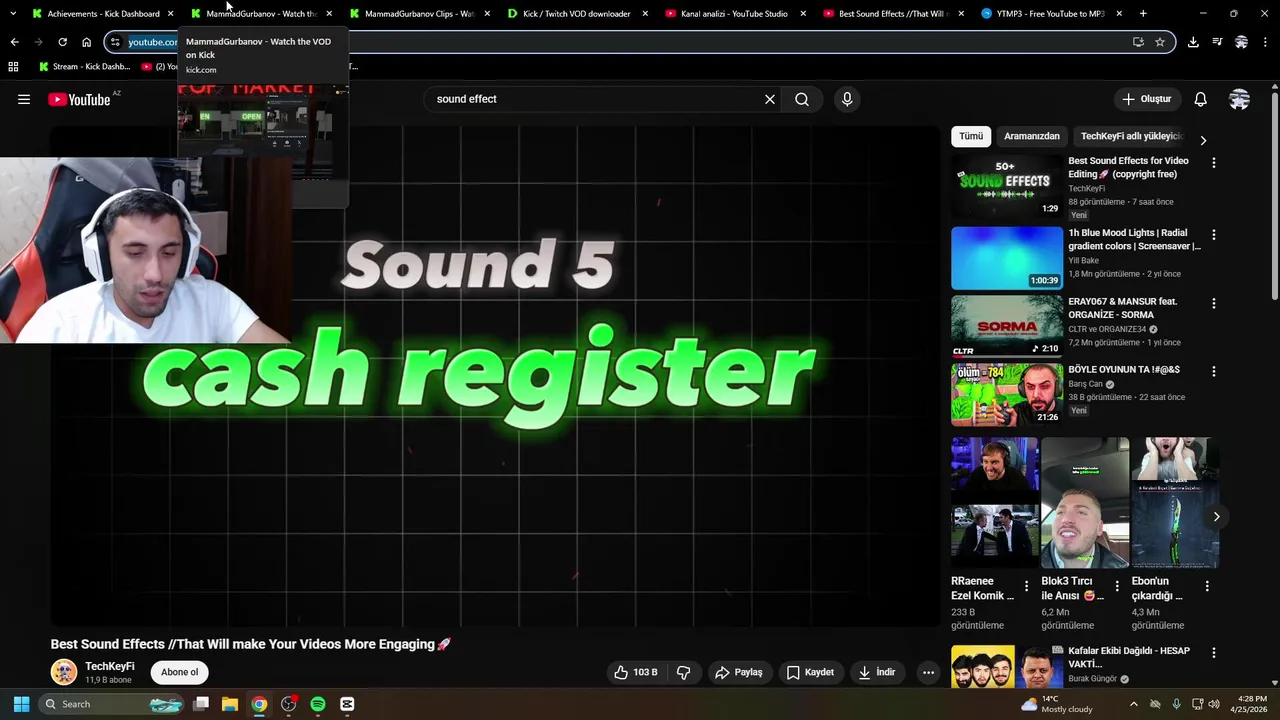
Task: Open Chrome three-dot menu
Action: (x=1265, y=42)
